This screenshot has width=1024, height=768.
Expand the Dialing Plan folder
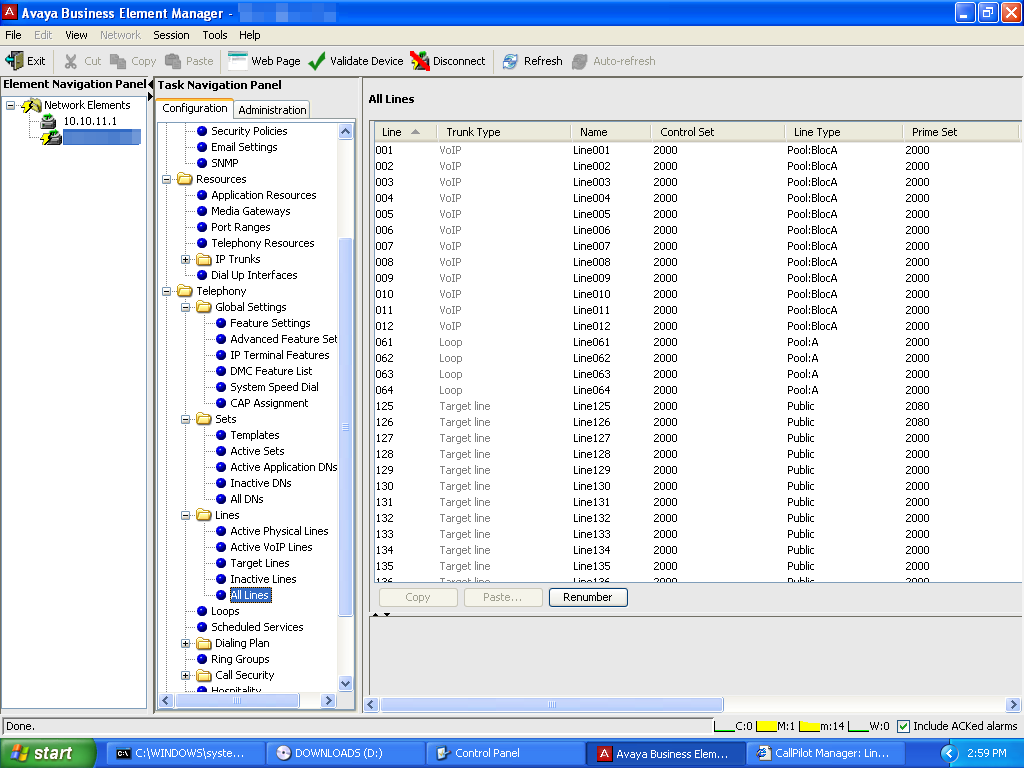(185, 643)
